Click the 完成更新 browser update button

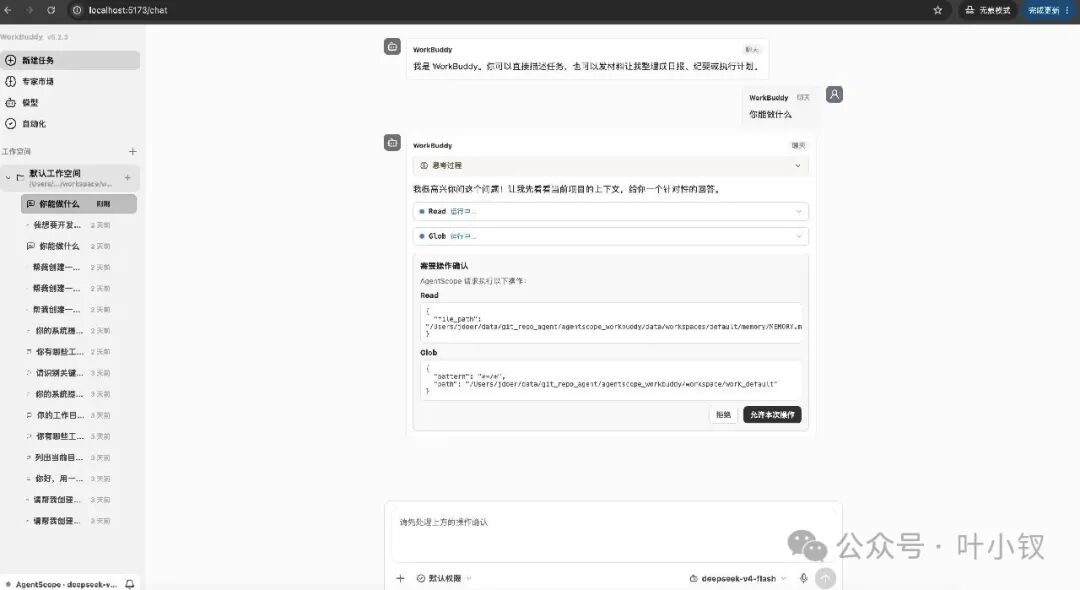click(x=1047, y=10)
